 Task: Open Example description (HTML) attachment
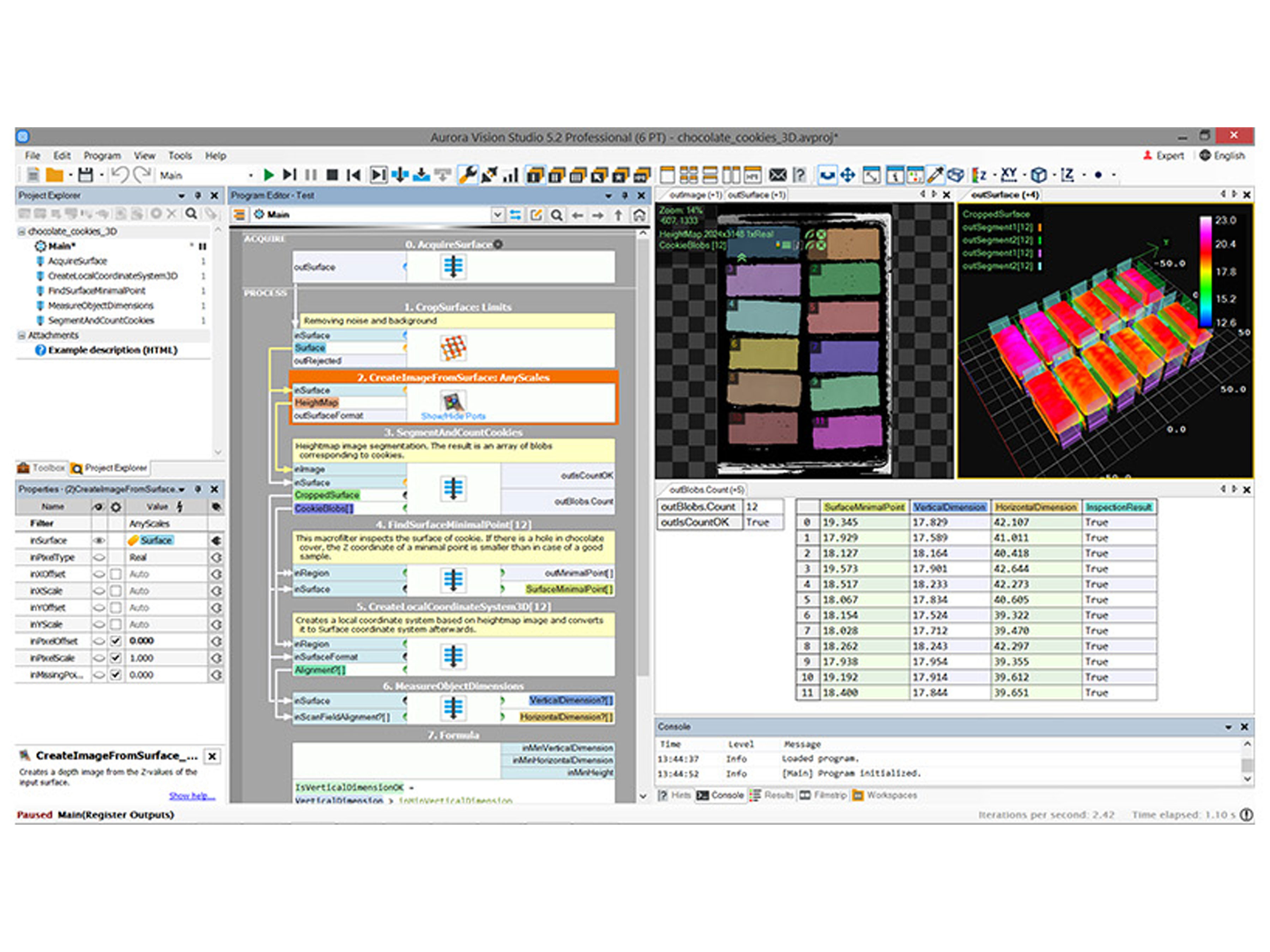107,350
